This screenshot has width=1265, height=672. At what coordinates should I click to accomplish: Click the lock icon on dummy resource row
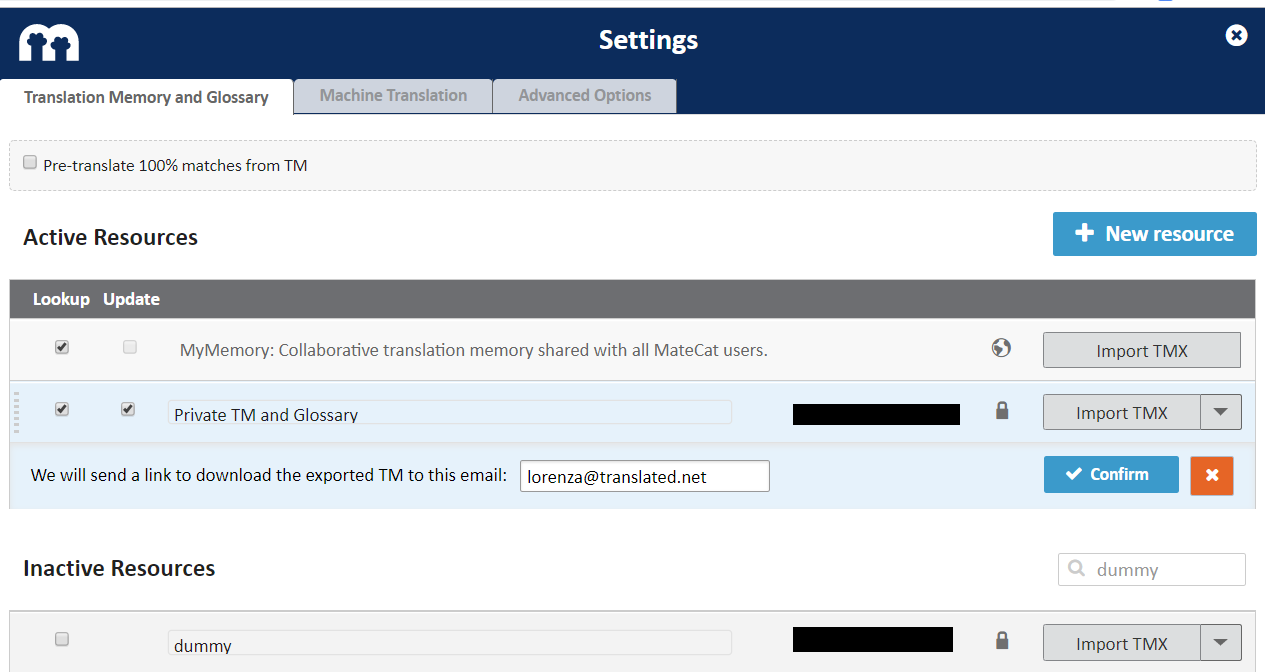(x=1002, y=641)
